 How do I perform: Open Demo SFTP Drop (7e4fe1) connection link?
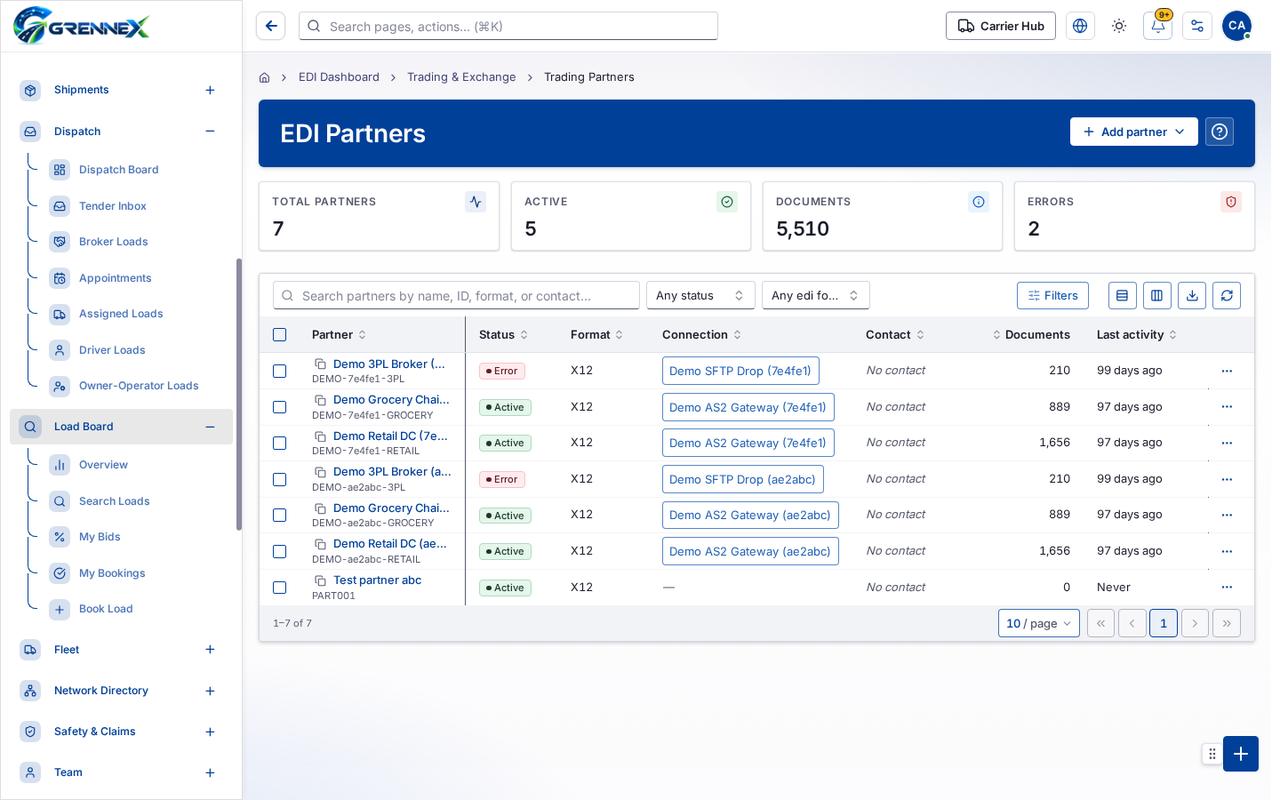(740, 371)
